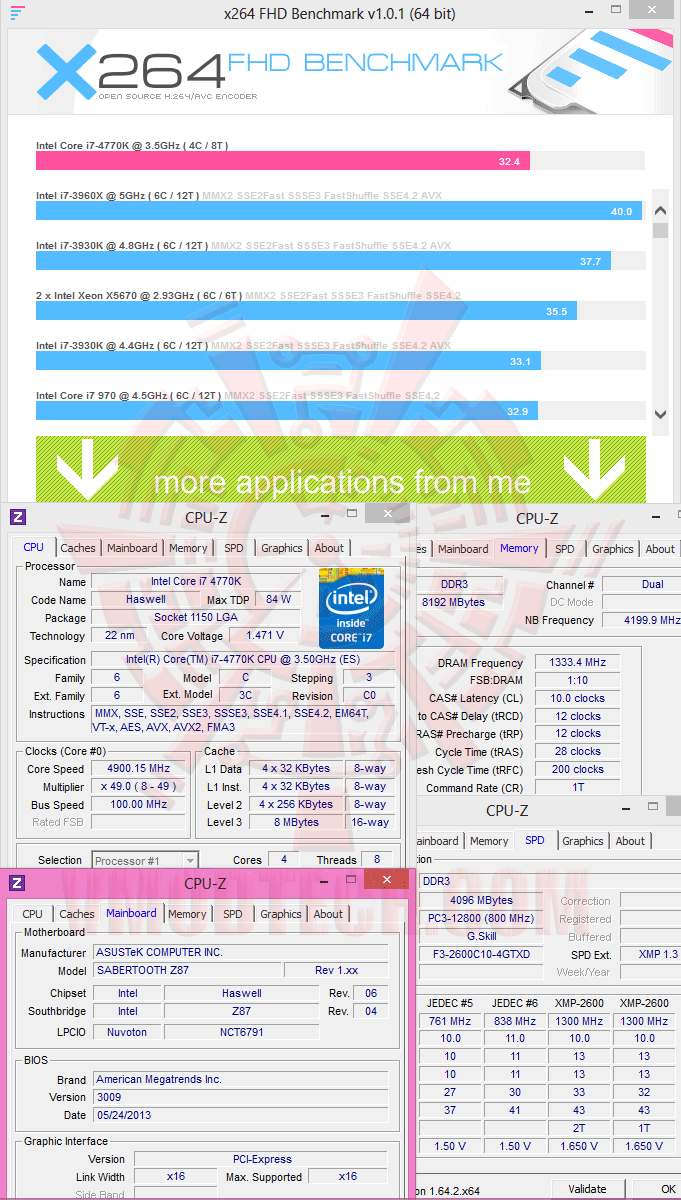Select the Graphics tab in top-left CPU-Z window

[282, 548]
